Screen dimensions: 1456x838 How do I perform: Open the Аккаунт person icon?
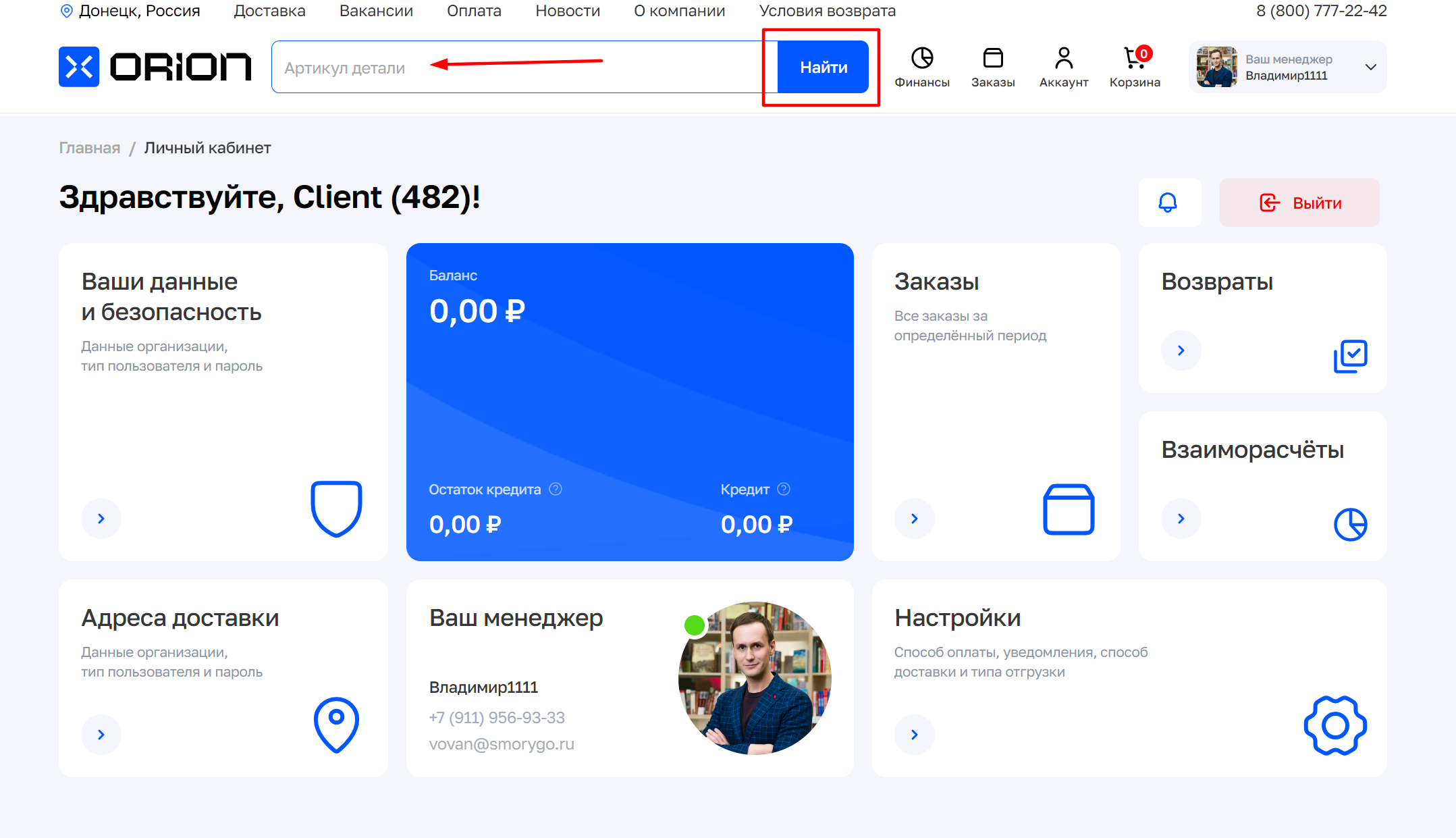click(1063, 59)
